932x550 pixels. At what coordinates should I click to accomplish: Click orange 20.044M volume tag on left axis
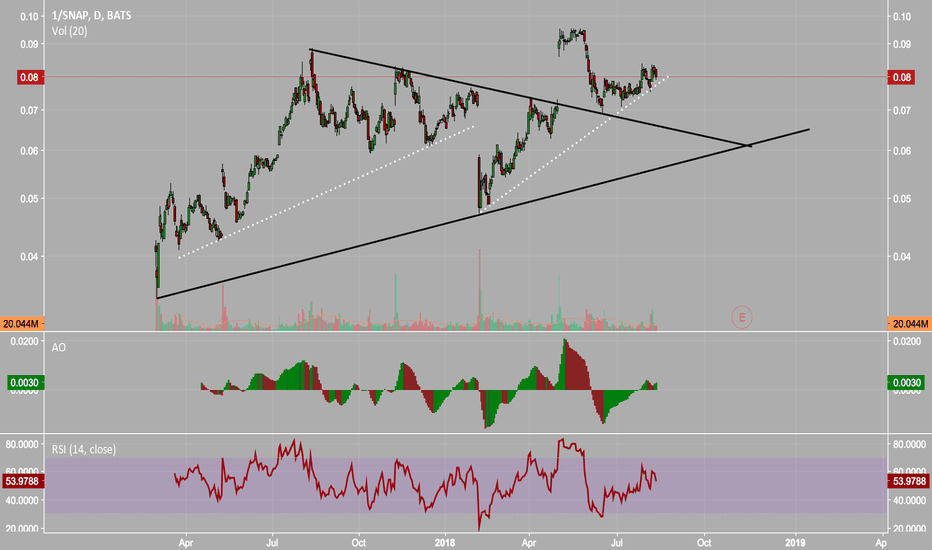click(x=22, y=324)
